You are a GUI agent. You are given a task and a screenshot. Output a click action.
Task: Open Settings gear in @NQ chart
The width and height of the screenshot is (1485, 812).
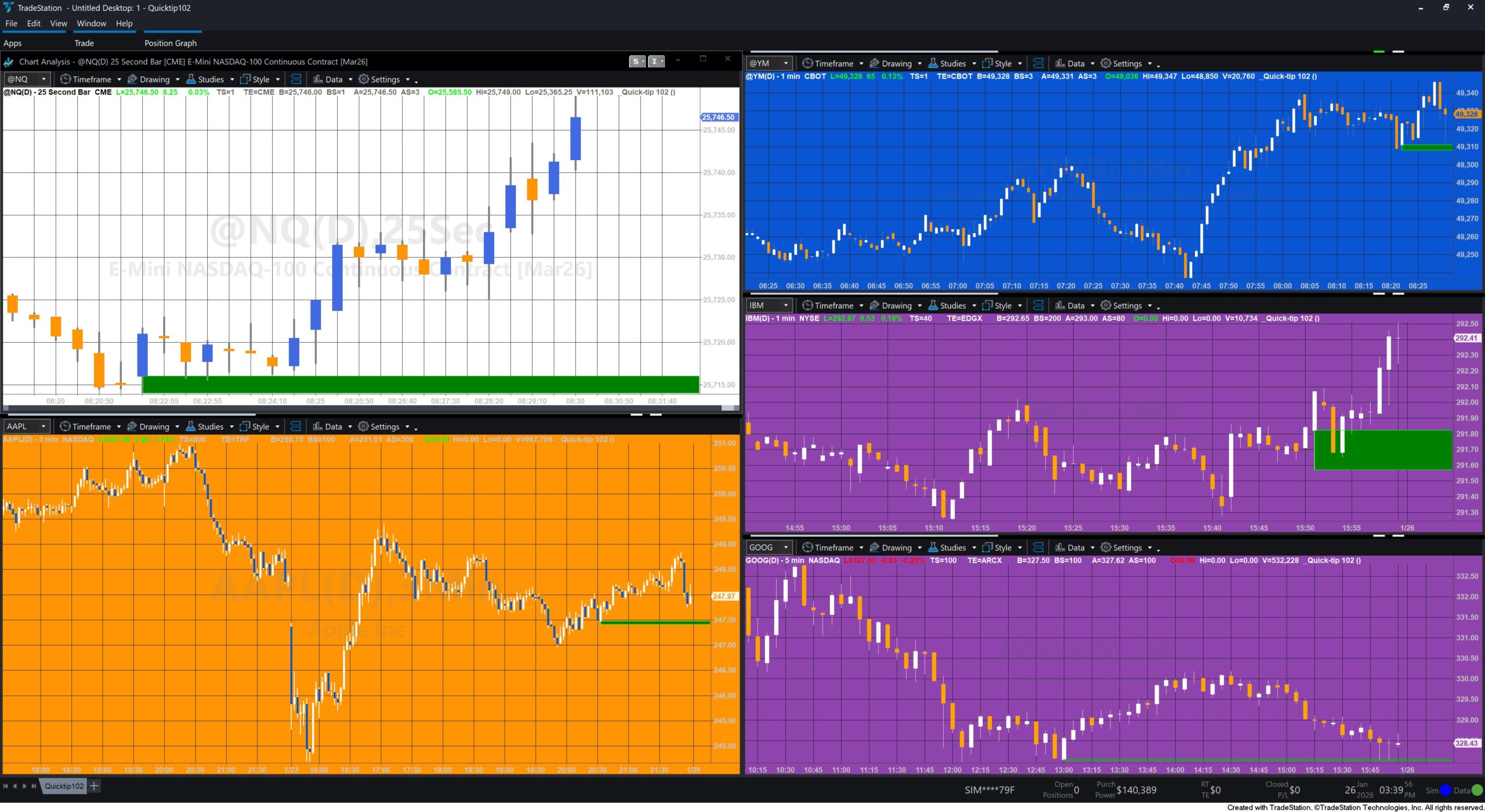(x=364, y=79)
